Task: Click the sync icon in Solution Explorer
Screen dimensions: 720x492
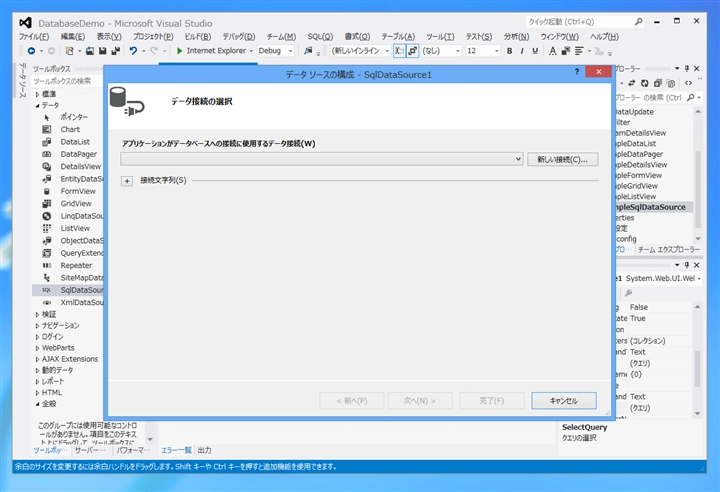Action: 632,83
